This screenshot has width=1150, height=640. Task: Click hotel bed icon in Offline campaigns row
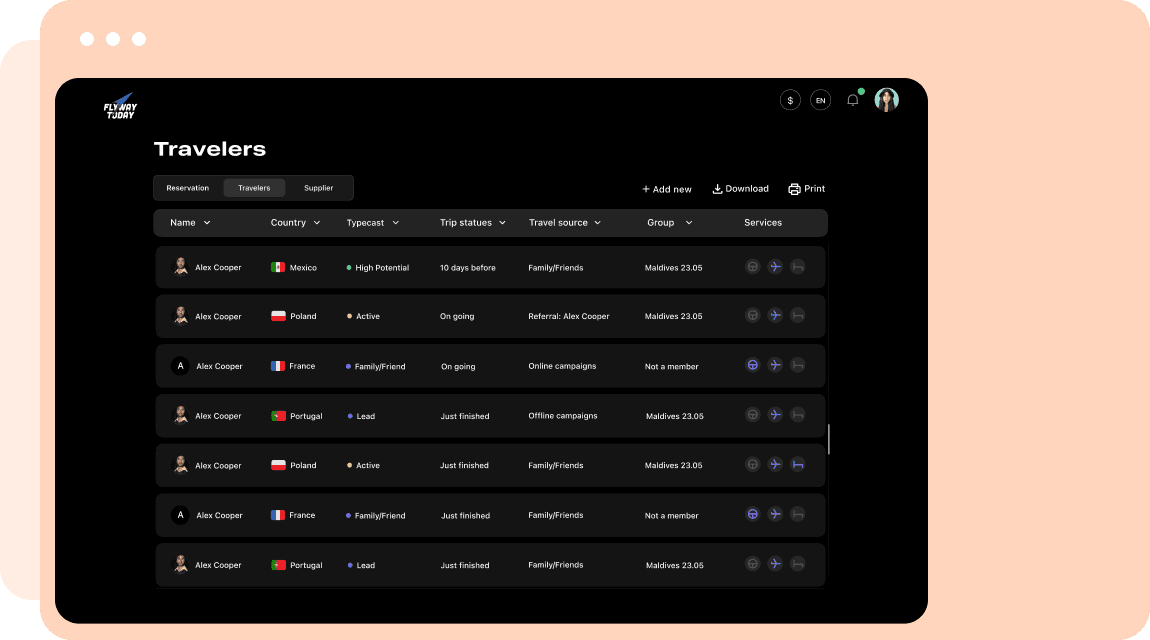798,415
